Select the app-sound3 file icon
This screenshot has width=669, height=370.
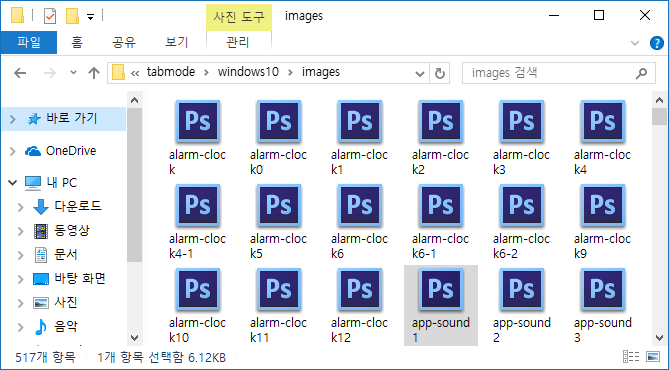(x=602, y=289)
